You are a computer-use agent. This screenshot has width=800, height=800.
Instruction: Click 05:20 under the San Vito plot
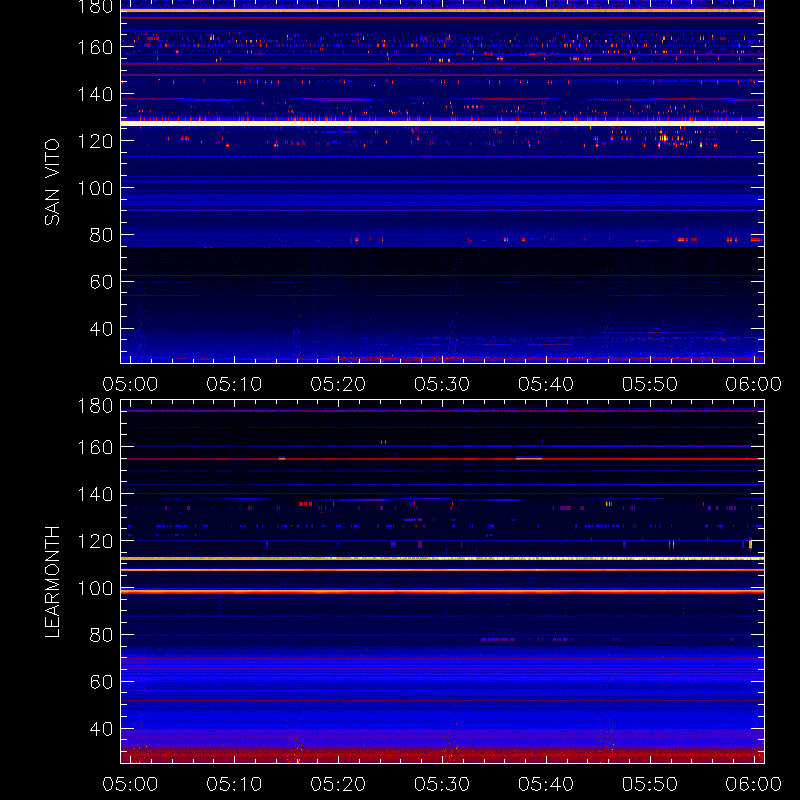point(338,384)
